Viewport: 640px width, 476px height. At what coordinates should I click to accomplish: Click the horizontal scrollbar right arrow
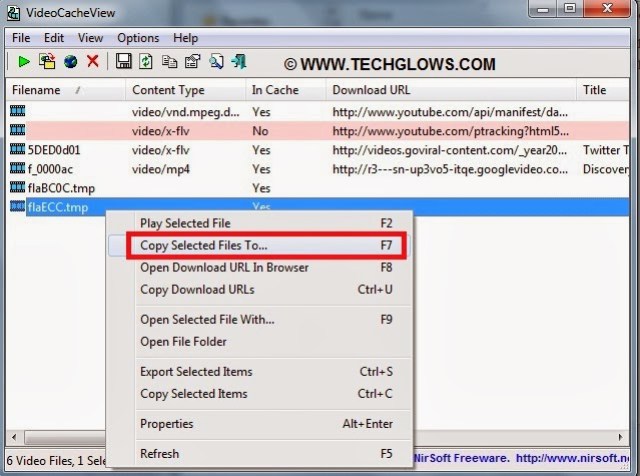pyautogui.click(x=620, y=438)
